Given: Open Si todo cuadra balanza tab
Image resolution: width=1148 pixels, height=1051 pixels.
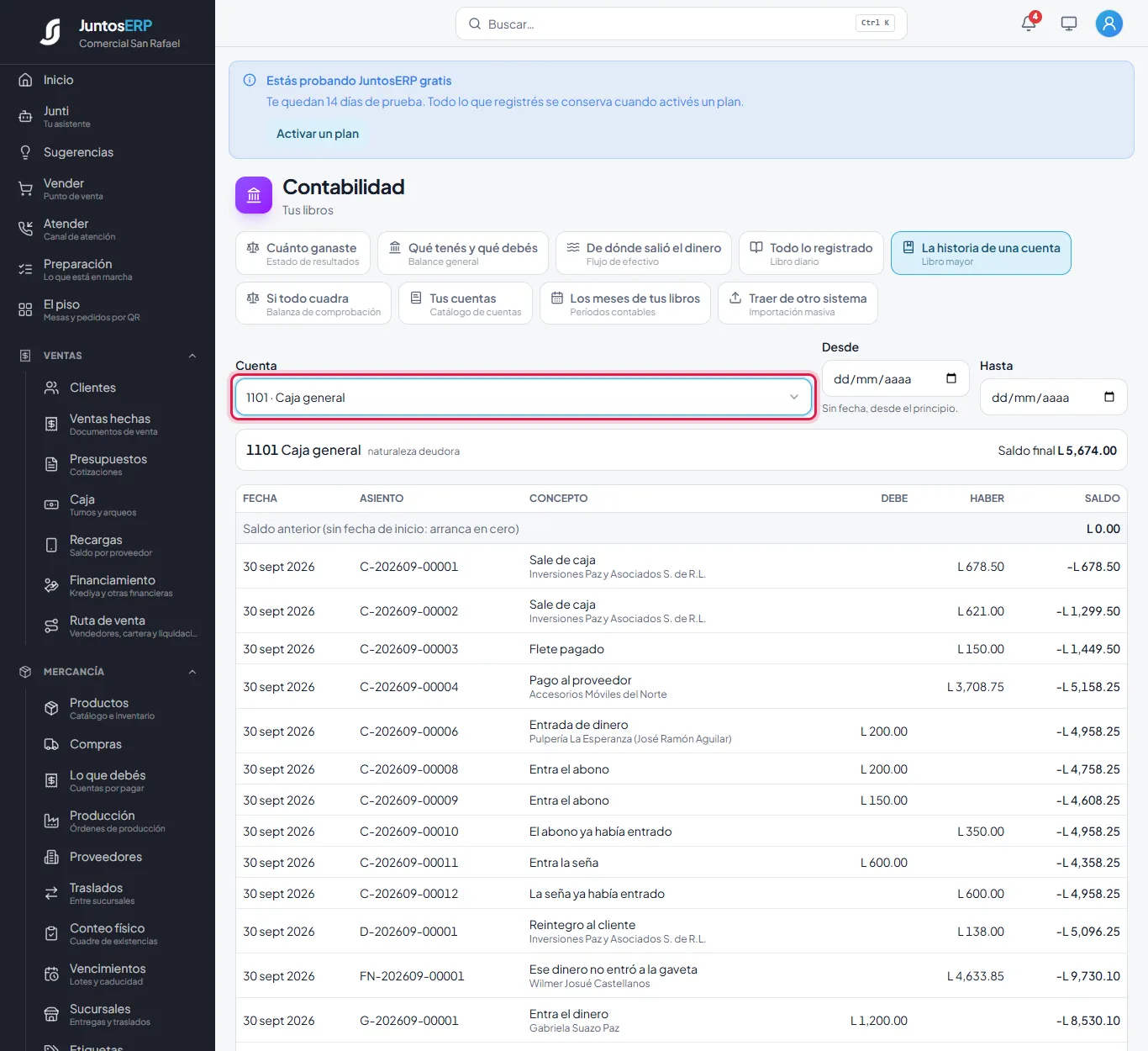Looking at the screenshot, I should (x=313, y=304).
